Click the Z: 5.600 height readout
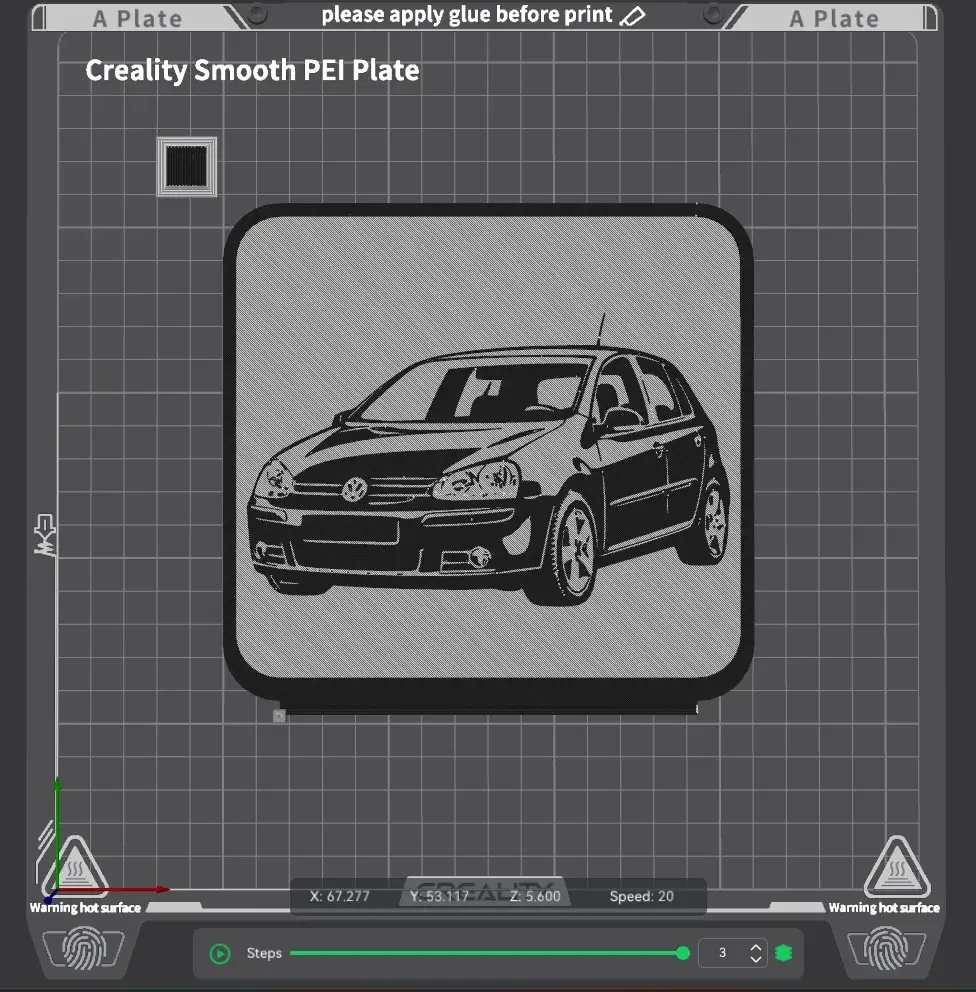Viewport: 976px width, 992px height. 535,896
